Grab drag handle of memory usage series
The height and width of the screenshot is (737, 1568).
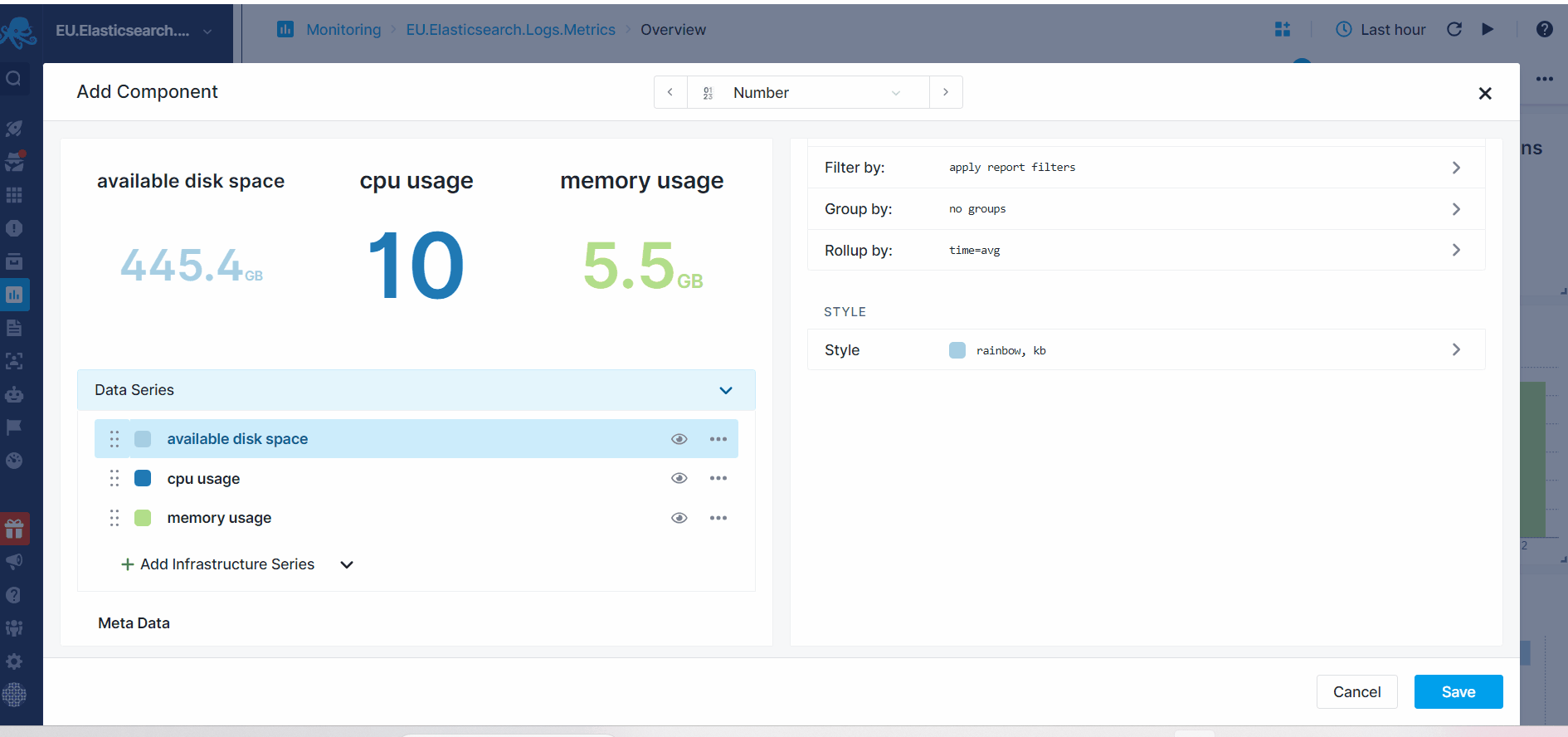pyautogui.click(x=114, y=518)
